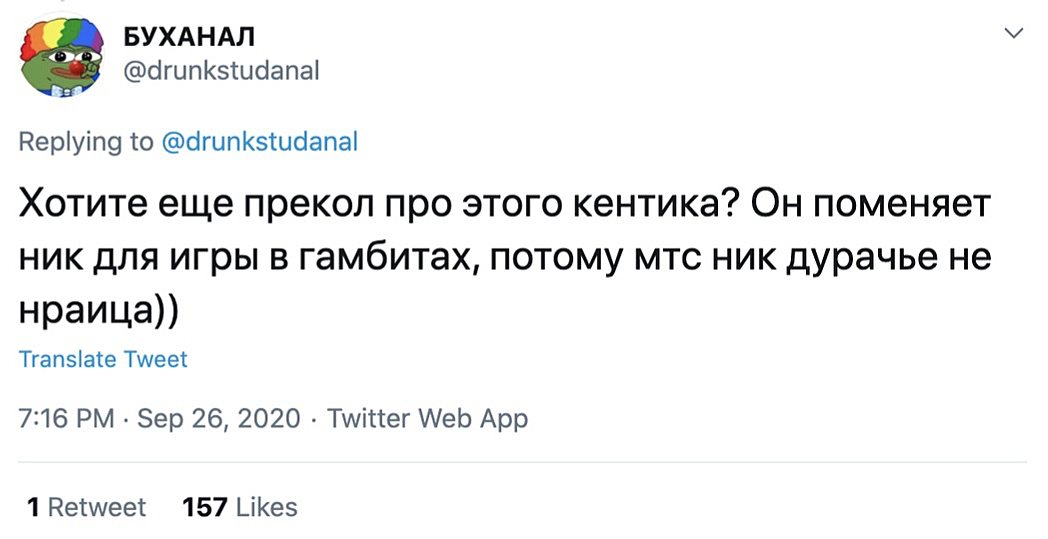Click the Translate Tweet link
Screen dimensions: 1048x539
click(103, 359)
